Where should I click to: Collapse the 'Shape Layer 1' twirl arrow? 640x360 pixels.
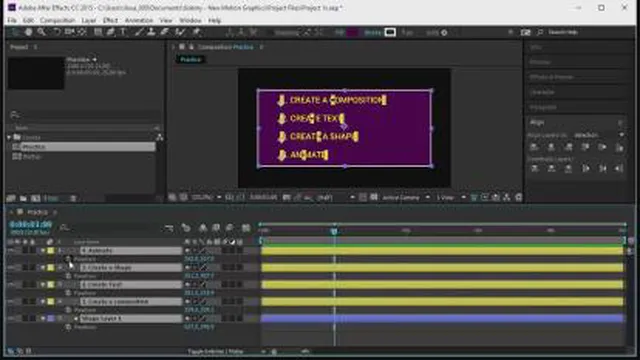tap(43, 318)
